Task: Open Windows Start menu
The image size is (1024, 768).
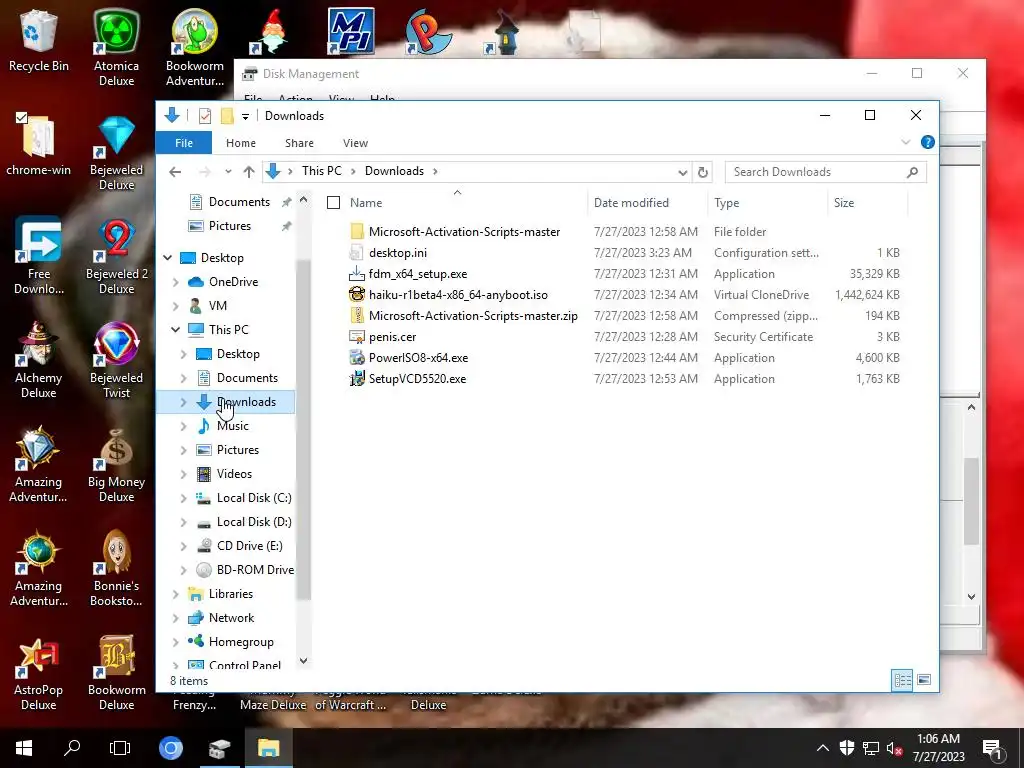Action: click(24, 748)
